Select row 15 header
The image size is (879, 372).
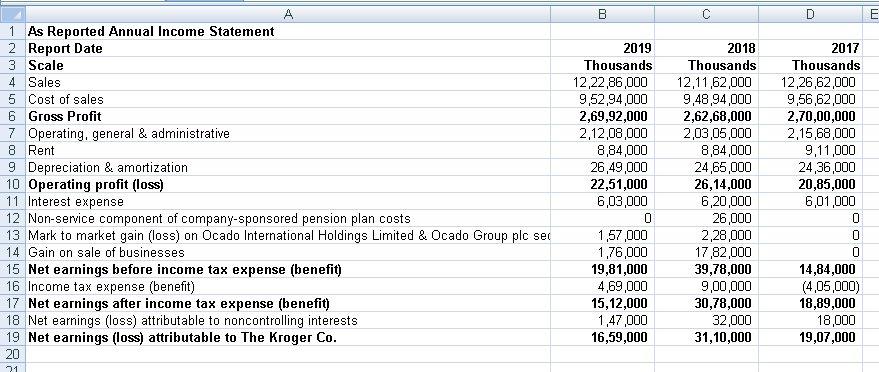(x=12, y=269)
